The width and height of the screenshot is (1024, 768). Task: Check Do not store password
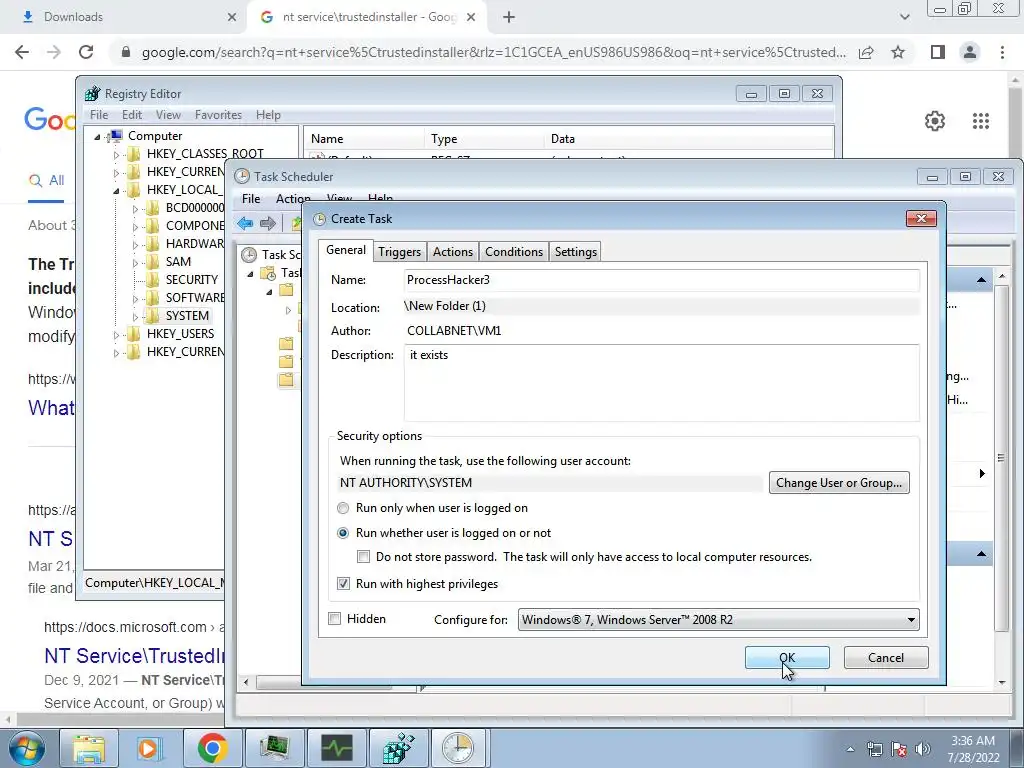point(364,557)
